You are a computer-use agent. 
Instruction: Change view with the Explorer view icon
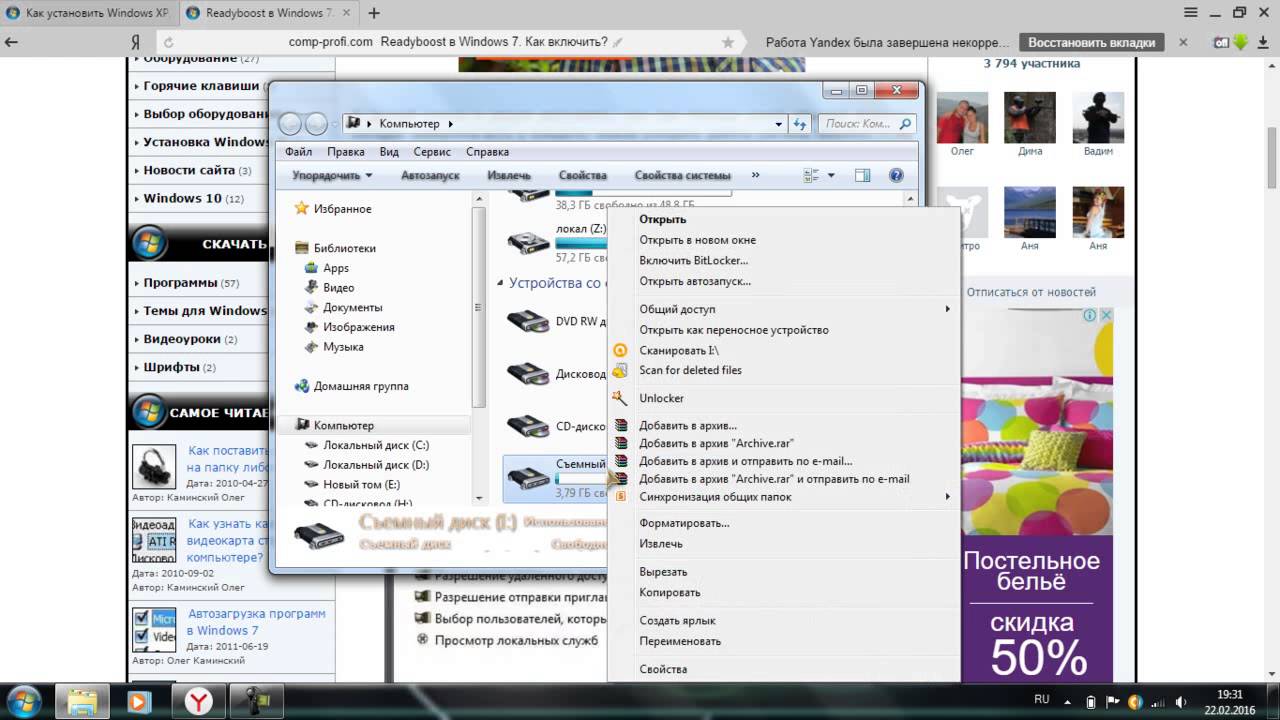[812, 175]
